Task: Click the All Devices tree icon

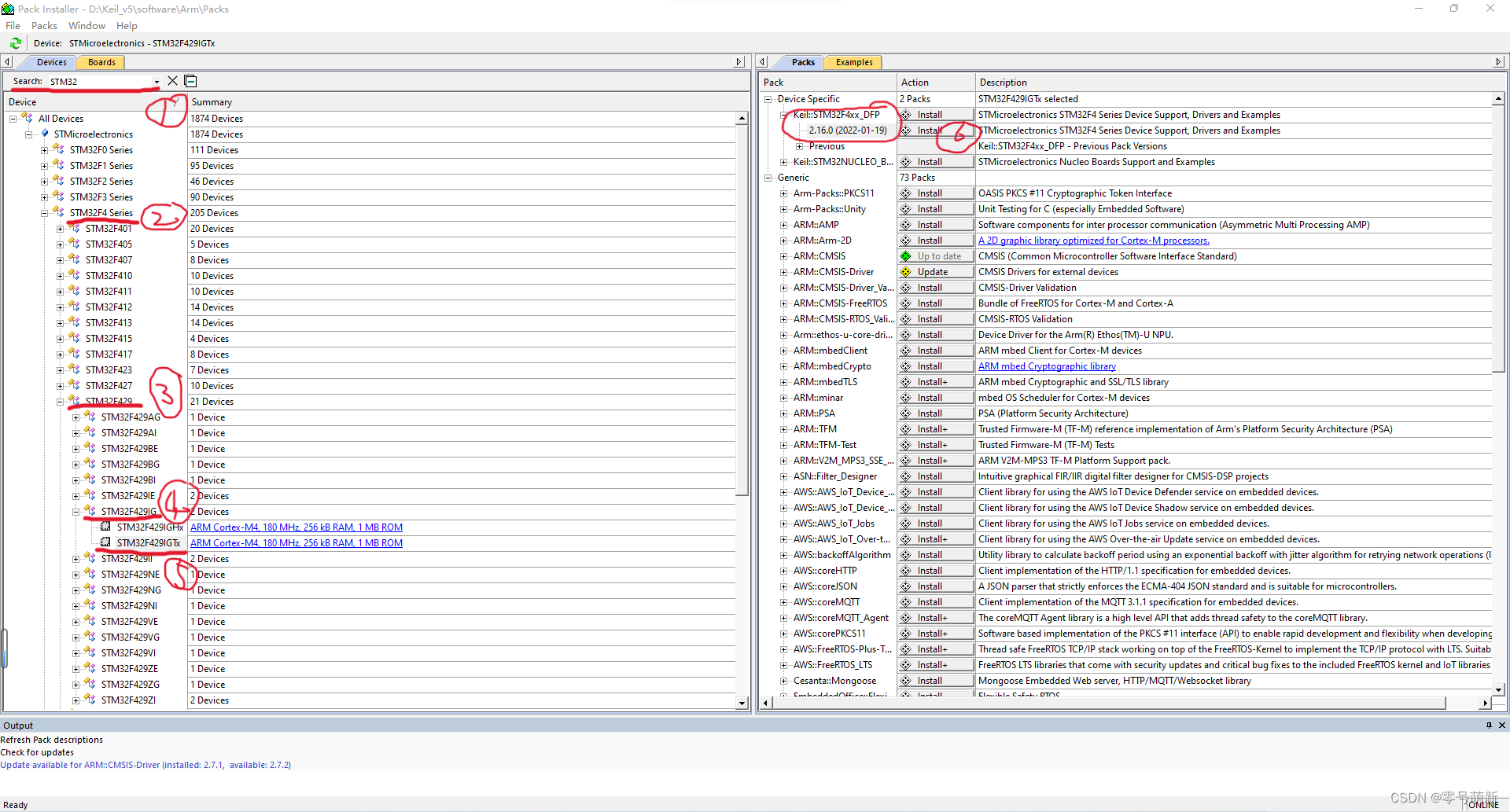Action: (27, 118)
